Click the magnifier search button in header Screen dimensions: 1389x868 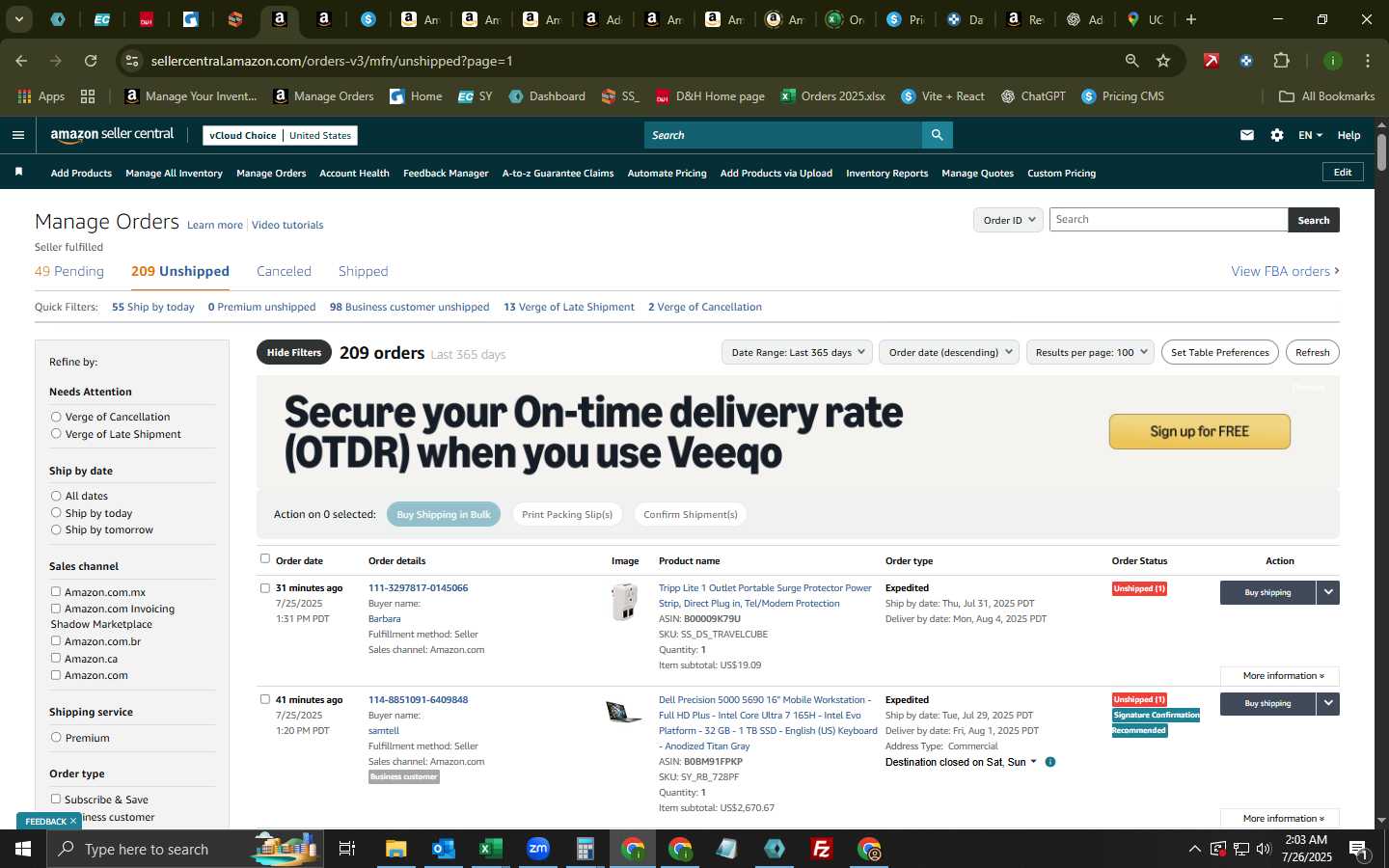pos(937,135)
